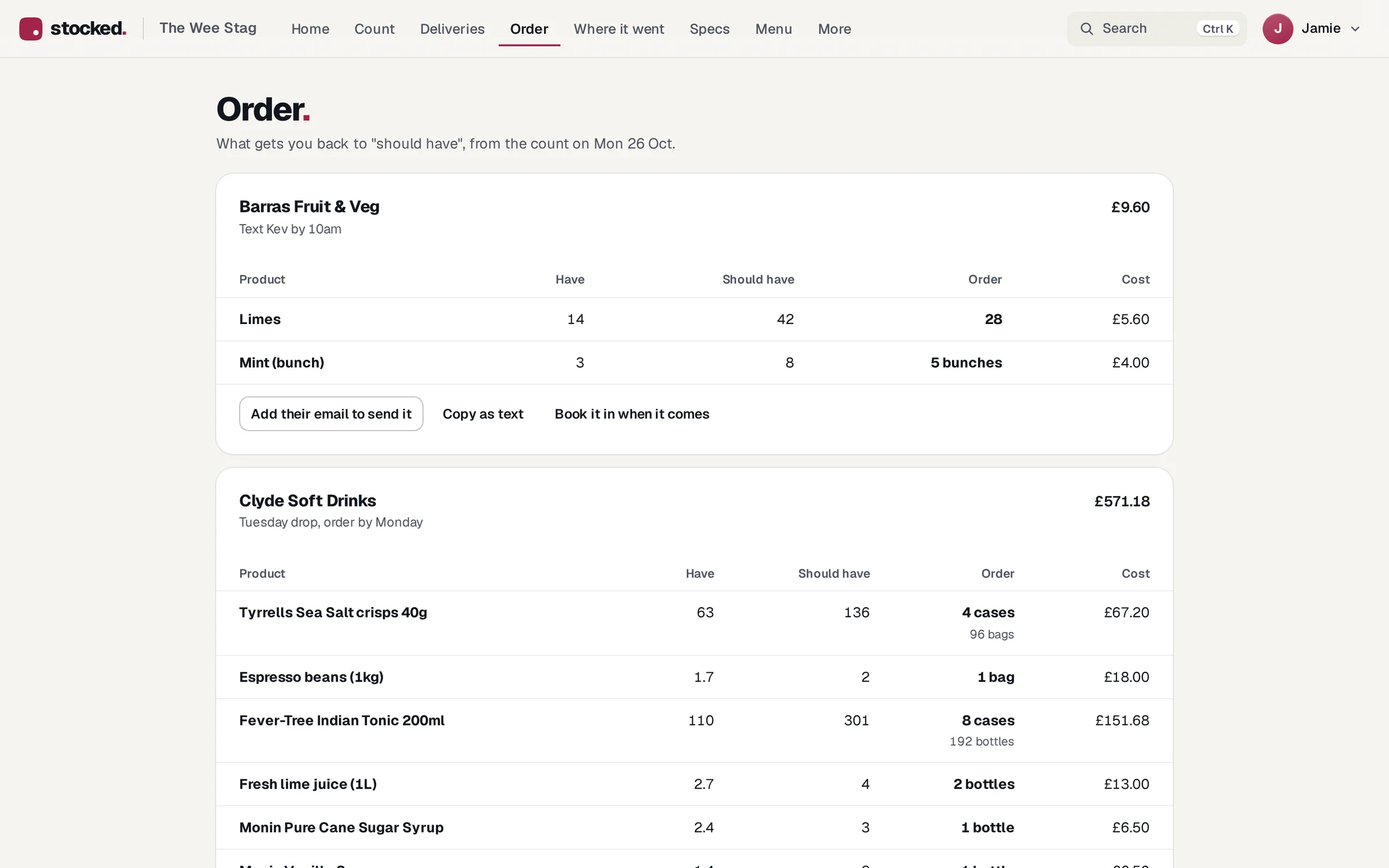Click the £571.18 supplier total
Image resolution: width=1389 pixels, height=868 pixels.
pos(1122,501)
